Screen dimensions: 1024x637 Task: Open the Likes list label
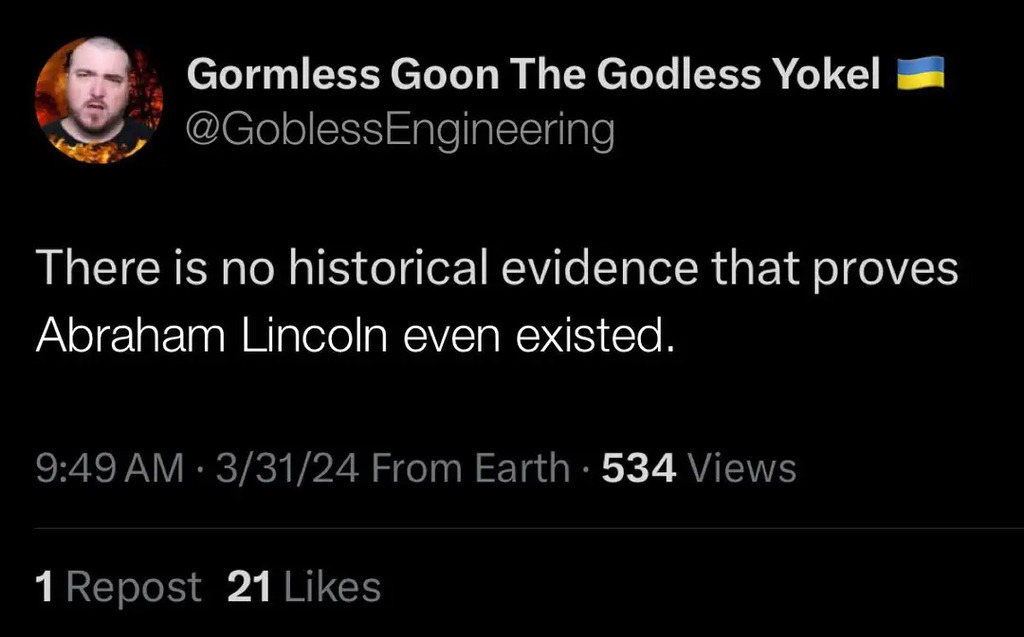tap(332, 587)
